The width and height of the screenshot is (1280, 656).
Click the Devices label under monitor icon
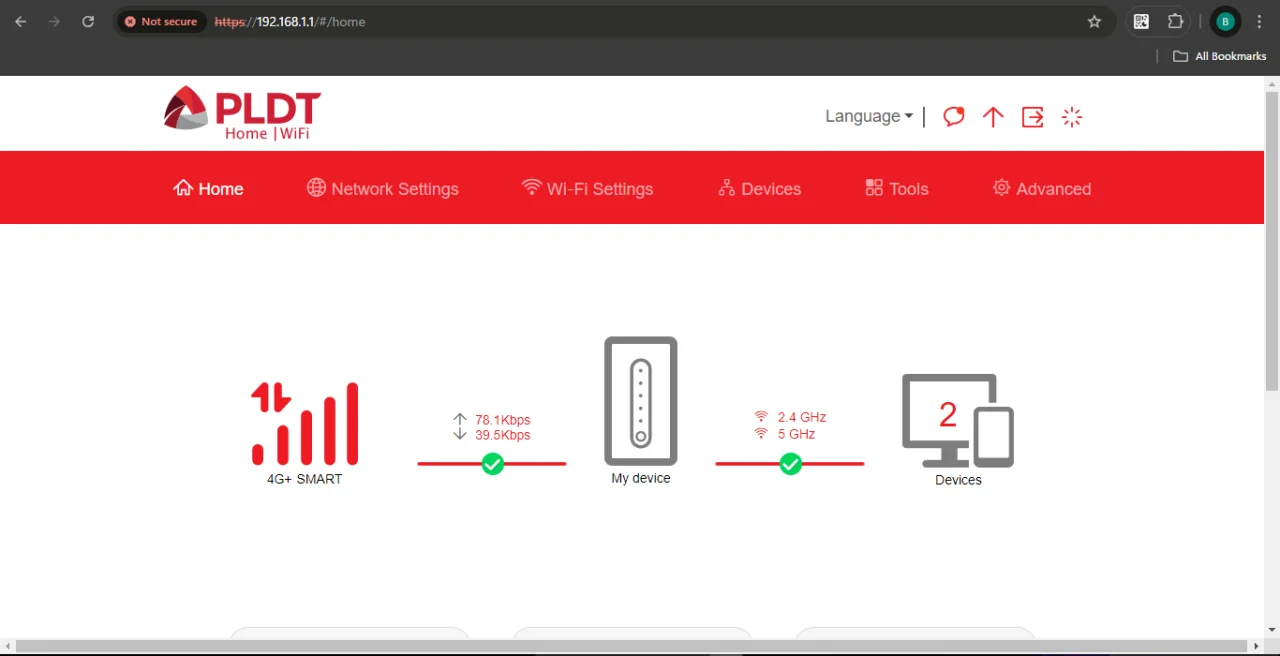coord(958,480)
